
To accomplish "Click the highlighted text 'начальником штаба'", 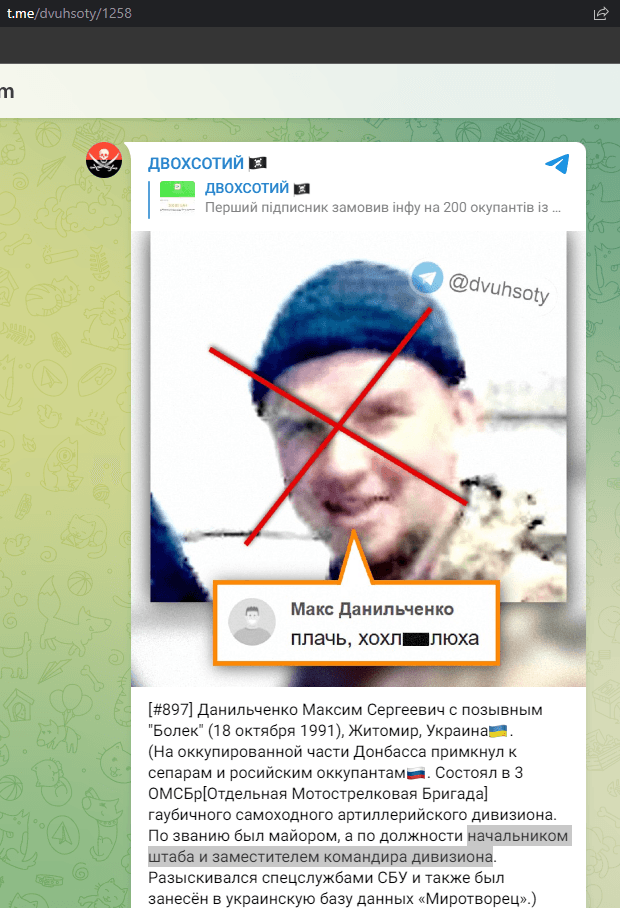I will point(359,846).
